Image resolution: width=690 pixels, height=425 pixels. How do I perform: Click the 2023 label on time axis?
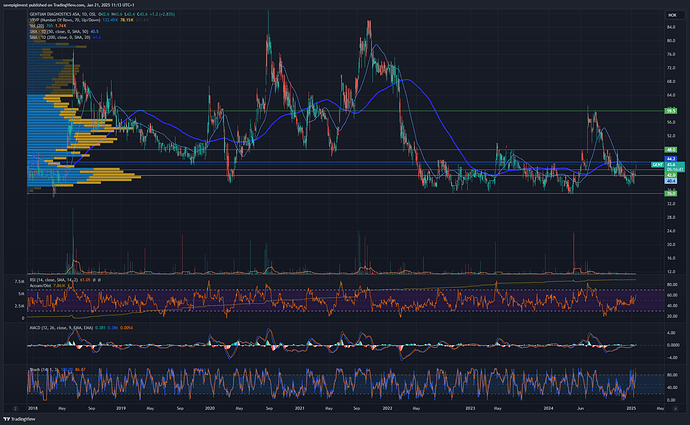click(x=470, y=408)
